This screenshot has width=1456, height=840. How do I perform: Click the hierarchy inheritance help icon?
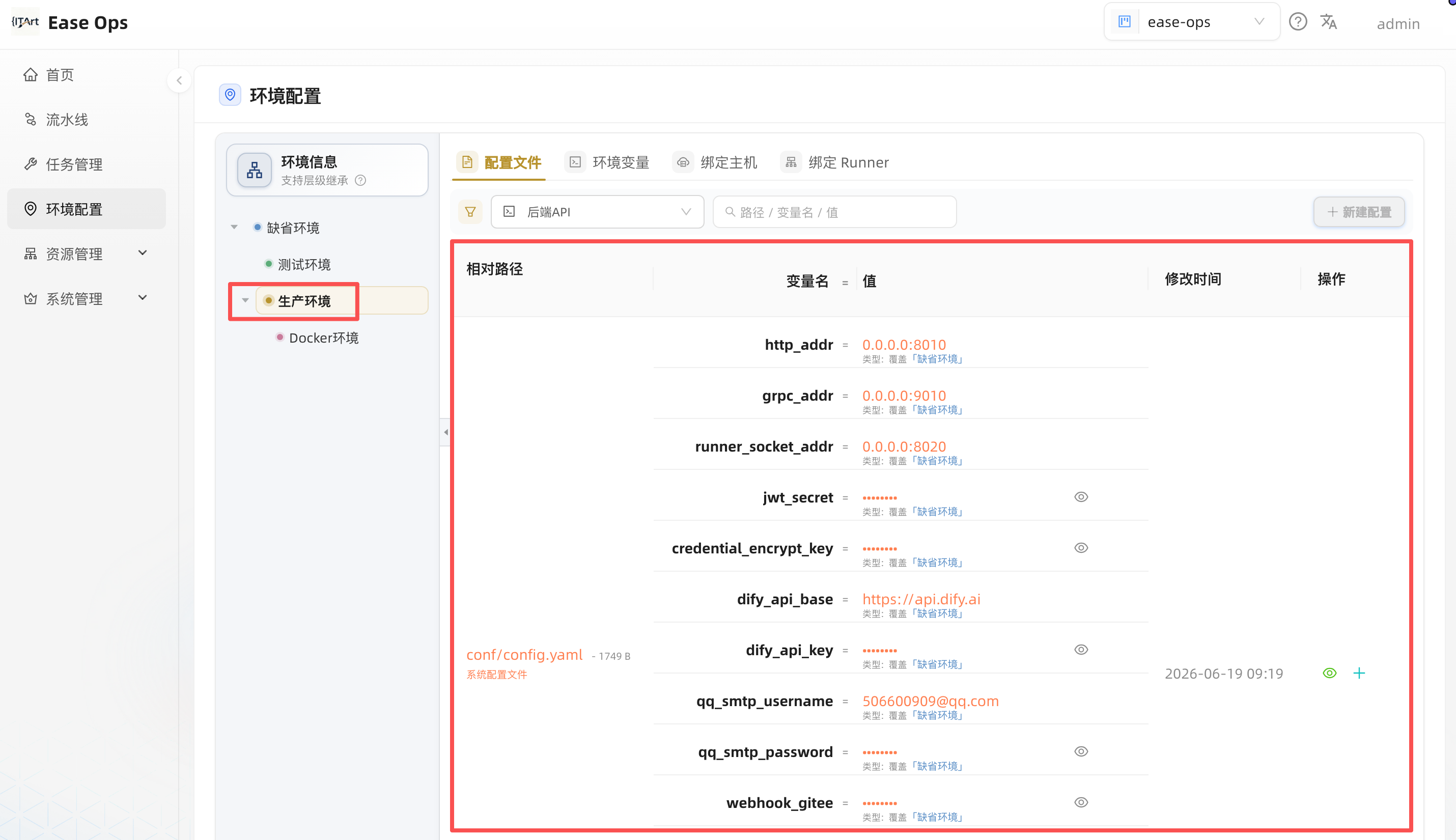(360, 181)
